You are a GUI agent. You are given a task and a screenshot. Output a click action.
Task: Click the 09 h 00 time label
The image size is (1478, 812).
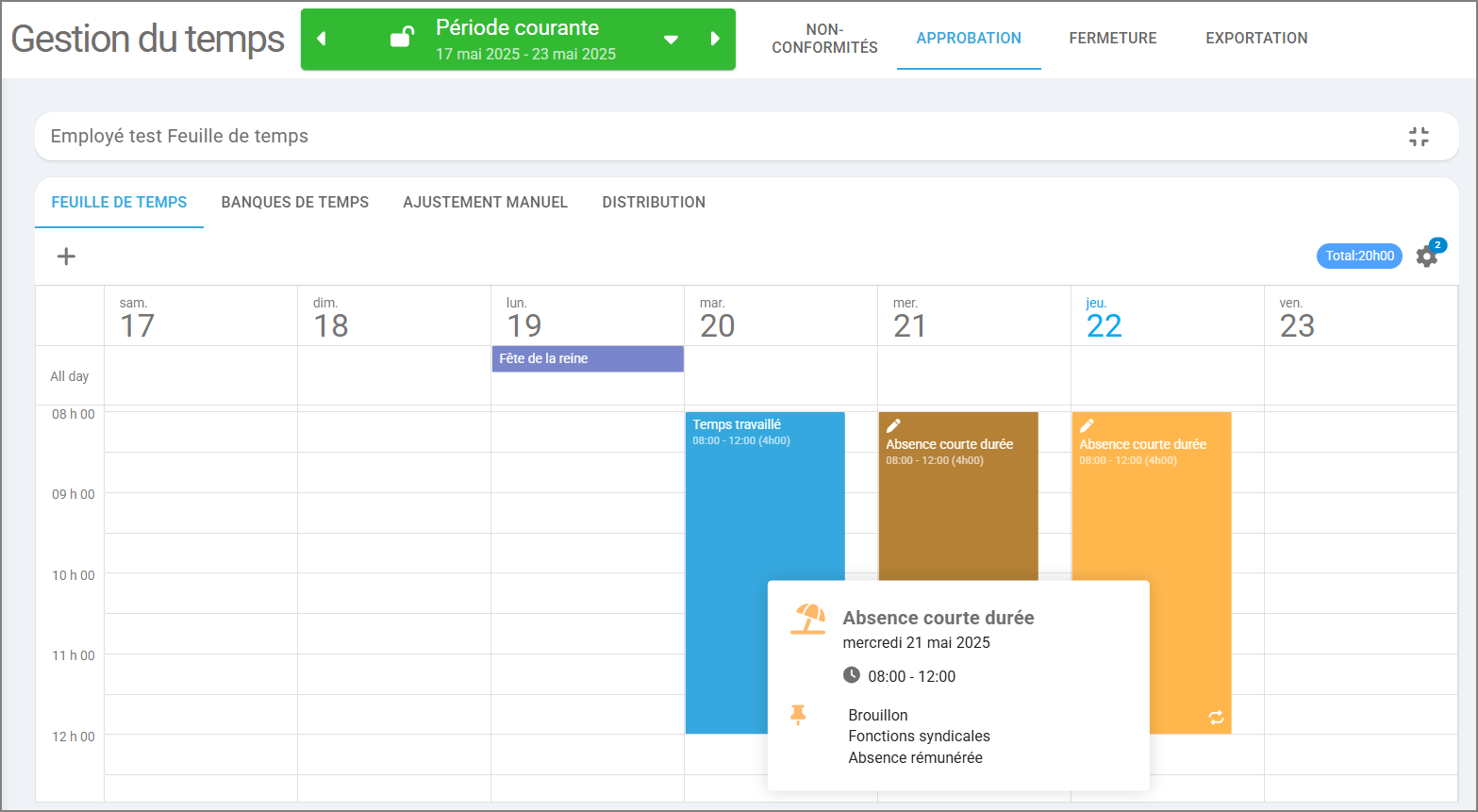click(74, 494)
